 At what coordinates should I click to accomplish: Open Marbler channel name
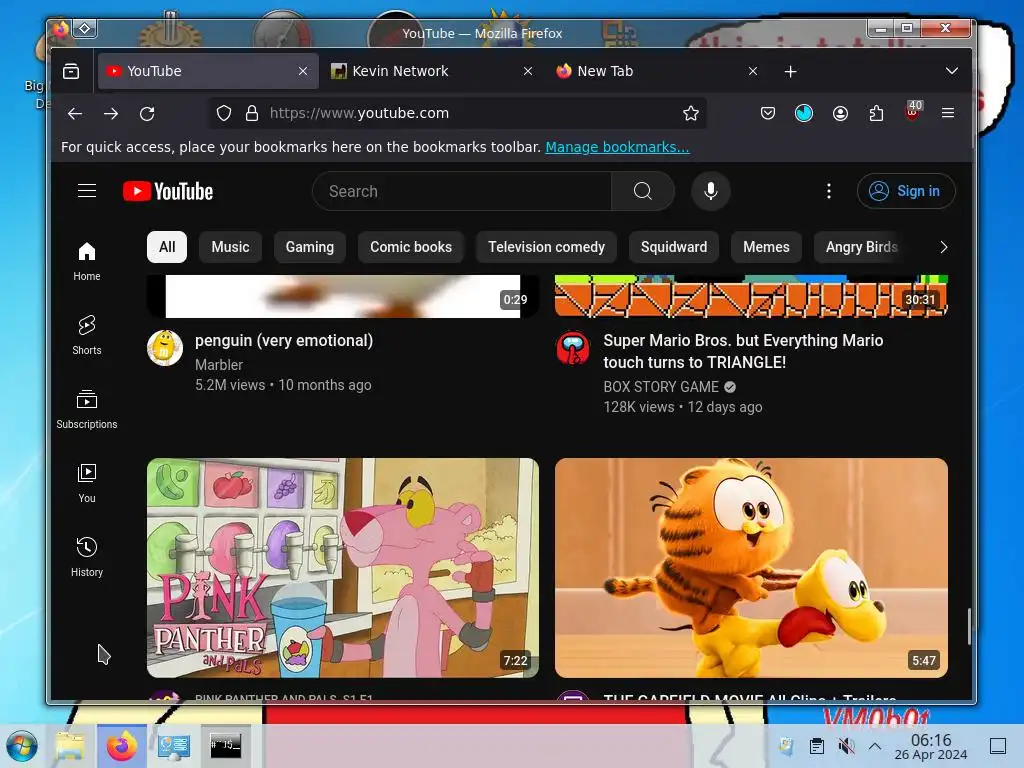pyautogui.click(x=219, y=365)
